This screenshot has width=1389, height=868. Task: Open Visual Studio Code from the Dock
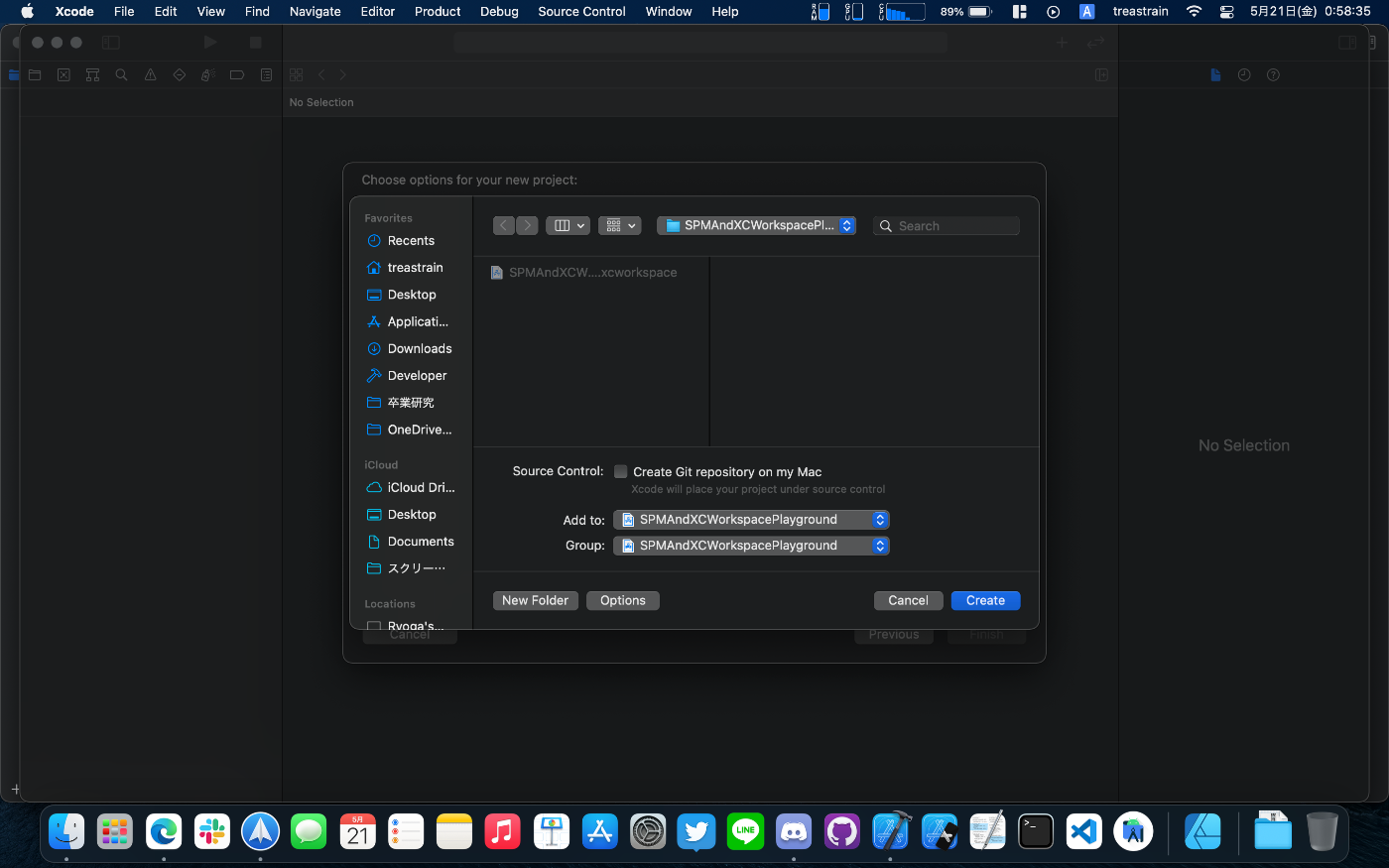[x=1083, y=831]
